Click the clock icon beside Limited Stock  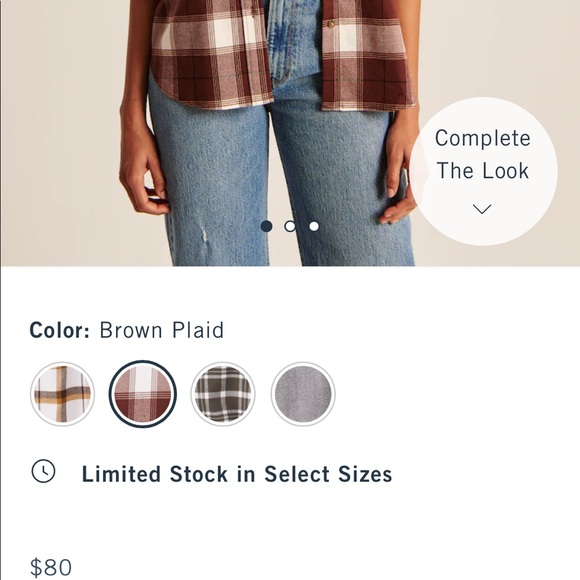click(43, 471)
